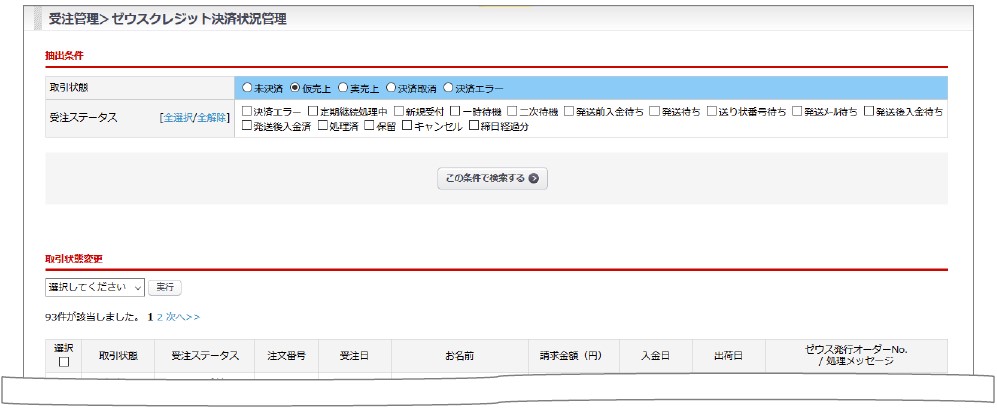Click the お名前 column header
This screenshot has height=411, width=997.
(x=460, y=356)
